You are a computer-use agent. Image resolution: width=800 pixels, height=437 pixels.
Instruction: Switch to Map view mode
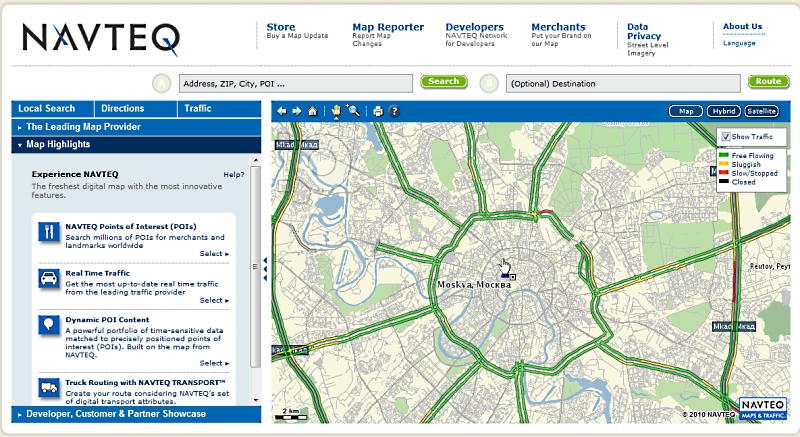686,111
